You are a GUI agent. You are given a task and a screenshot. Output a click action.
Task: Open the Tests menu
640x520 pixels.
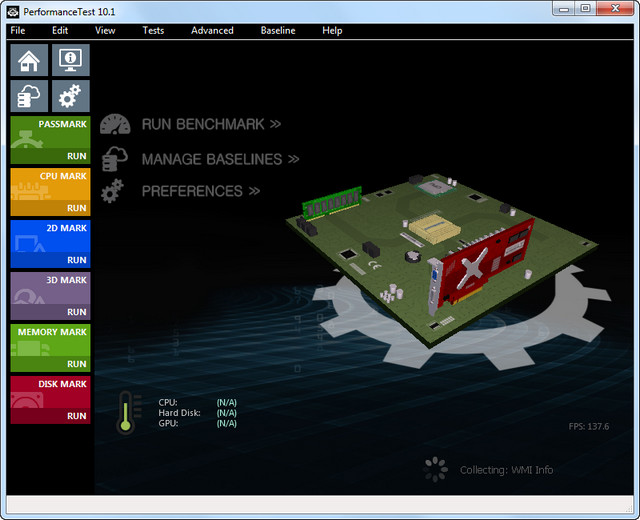[x=153, y=30]
